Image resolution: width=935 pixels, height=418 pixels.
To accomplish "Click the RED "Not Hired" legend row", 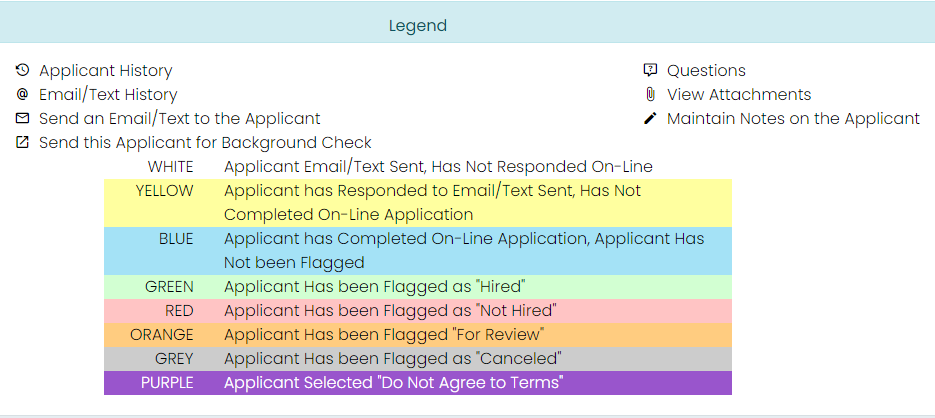I will pos(418,311).
